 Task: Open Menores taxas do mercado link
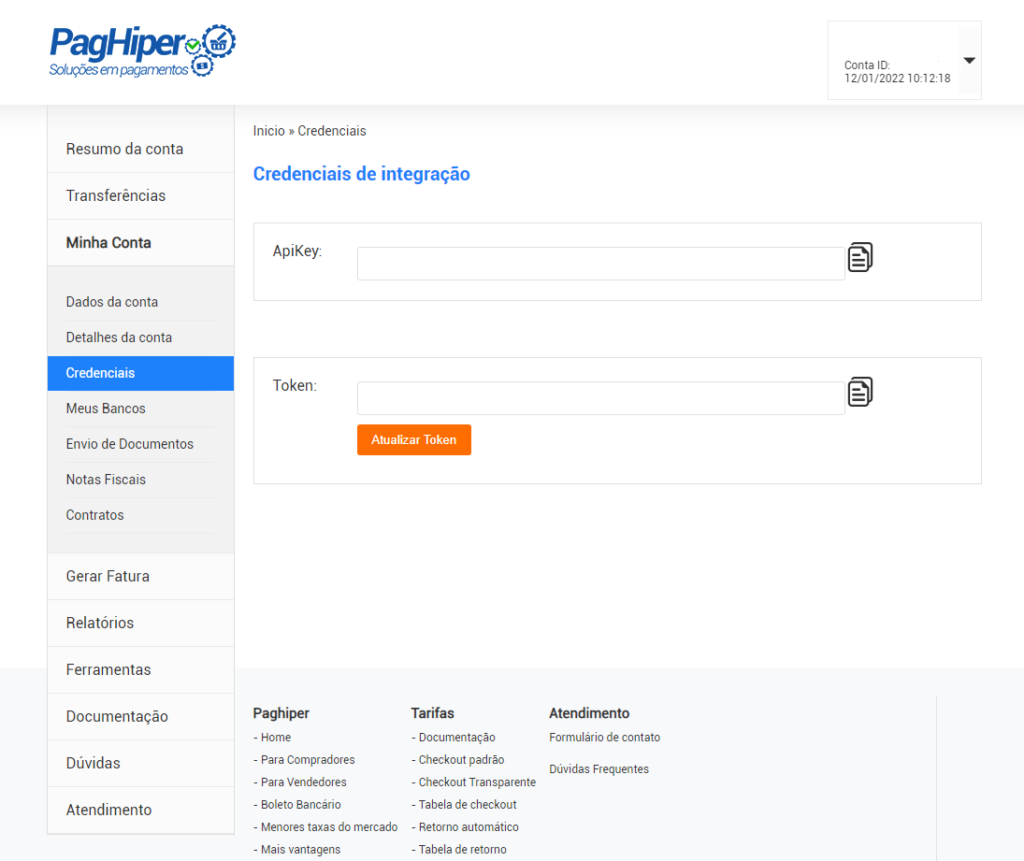[329, 827]
